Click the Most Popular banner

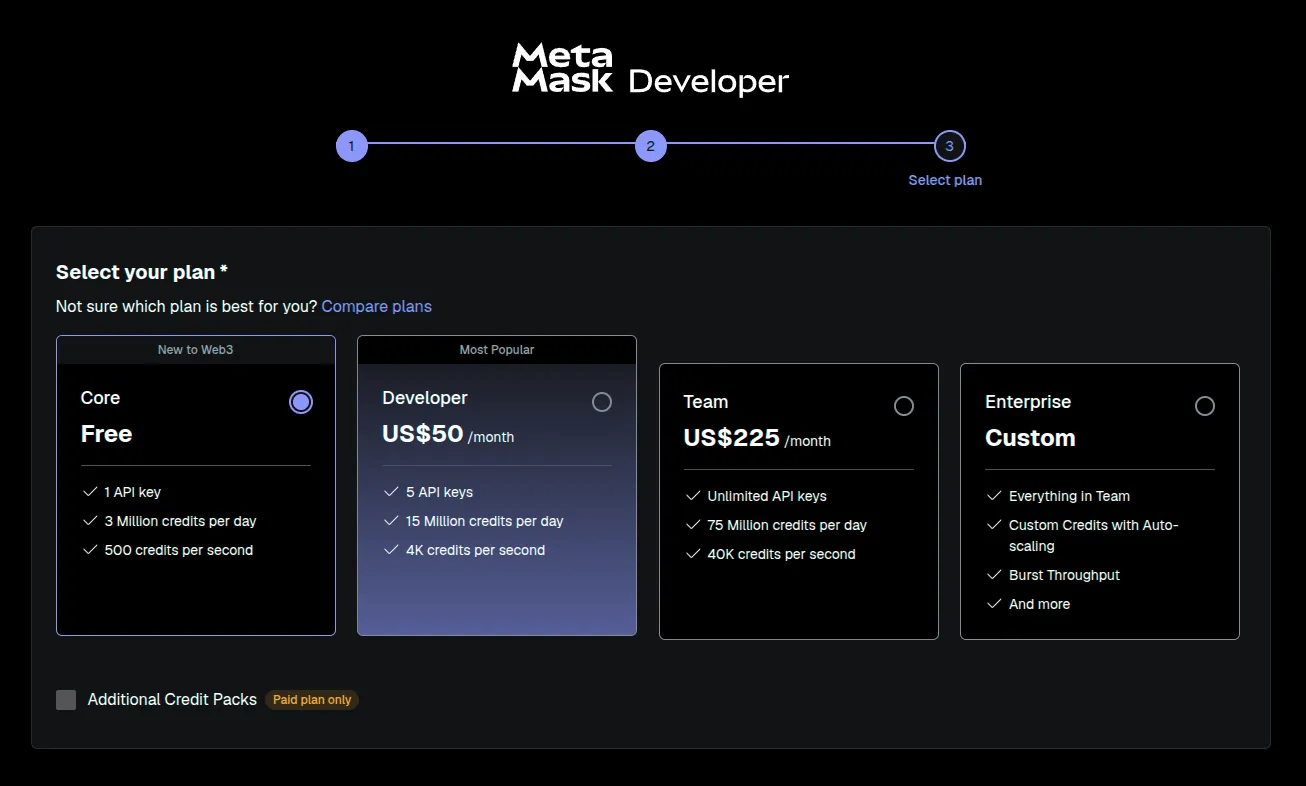497,350
